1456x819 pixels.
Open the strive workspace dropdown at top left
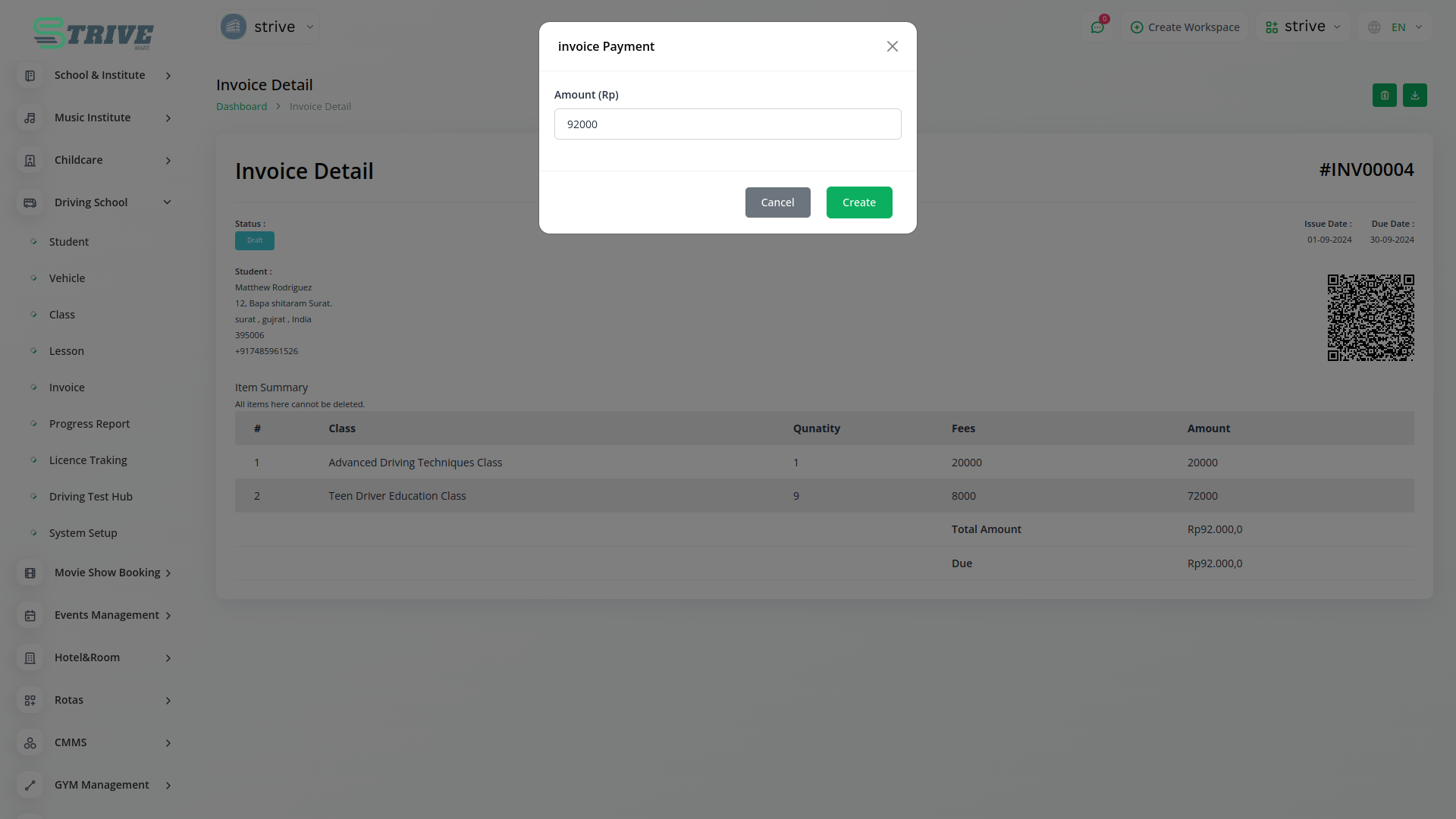coord(268,27)
